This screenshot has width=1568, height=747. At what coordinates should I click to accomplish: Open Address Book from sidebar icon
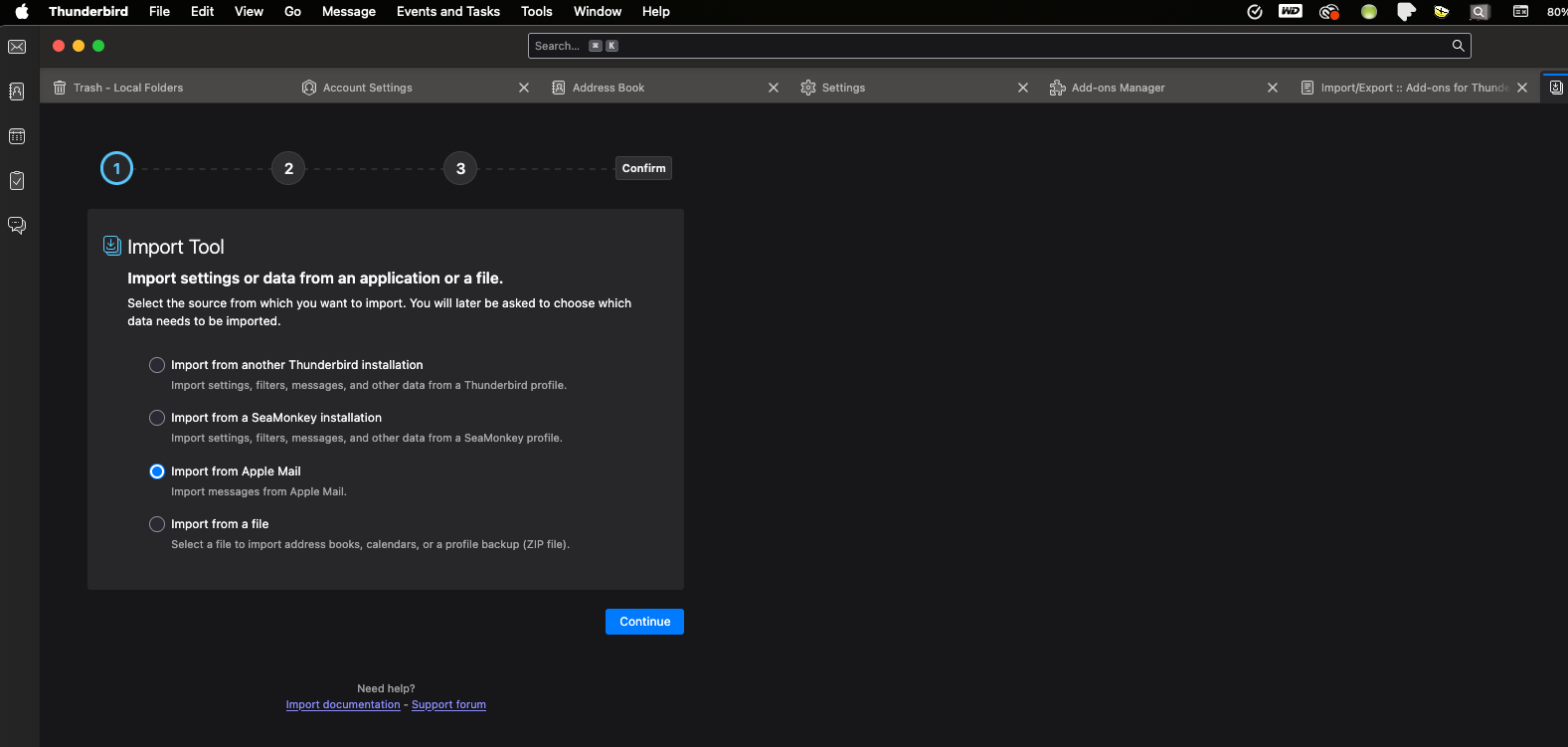[17, 92]
